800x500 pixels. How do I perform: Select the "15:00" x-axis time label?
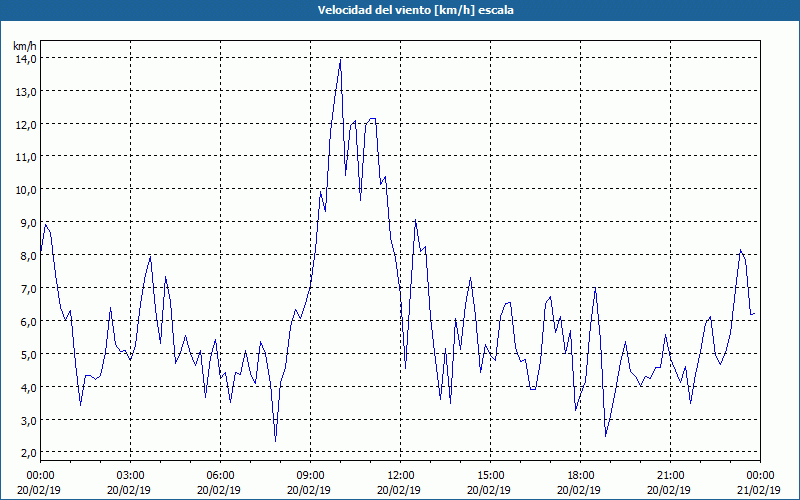click(490, 476)
